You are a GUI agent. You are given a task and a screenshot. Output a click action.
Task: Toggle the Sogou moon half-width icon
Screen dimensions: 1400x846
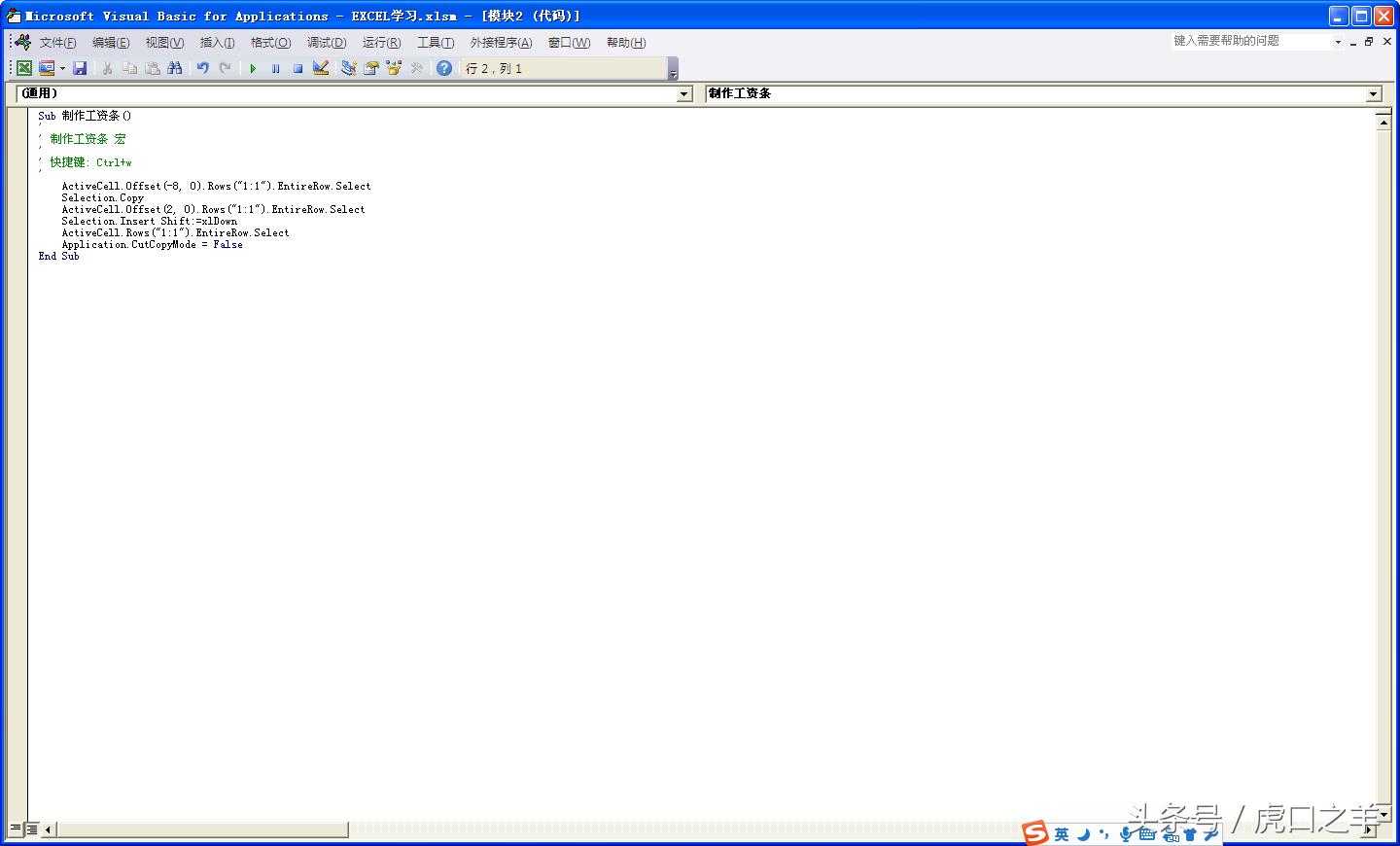1083,834
